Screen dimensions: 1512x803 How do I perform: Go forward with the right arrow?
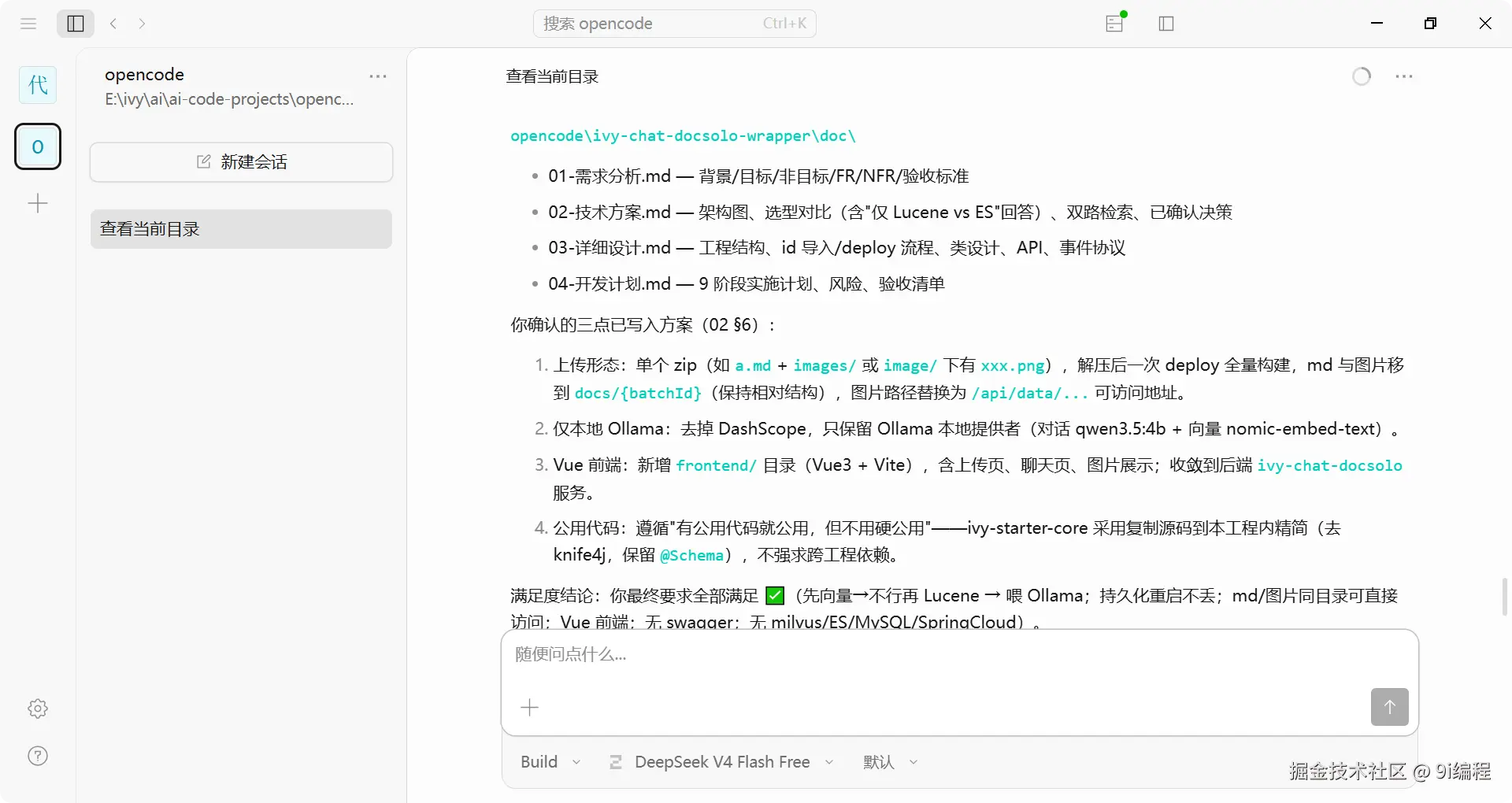pos(142,24)
